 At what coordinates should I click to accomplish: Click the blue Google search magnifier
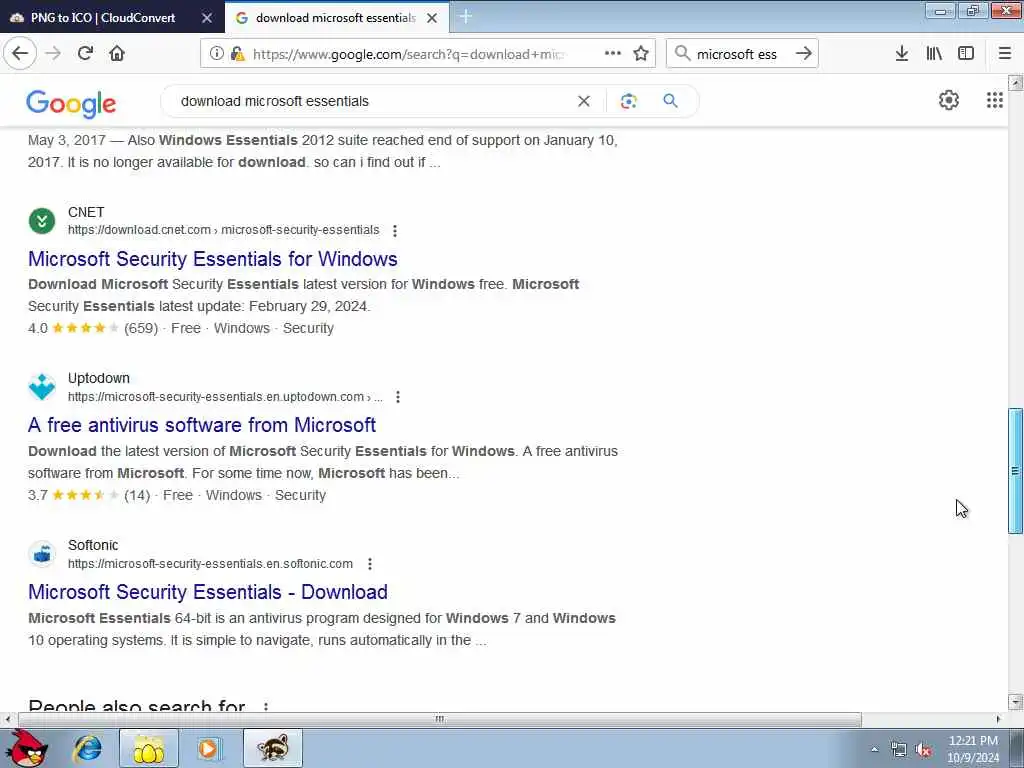point(670,101)
